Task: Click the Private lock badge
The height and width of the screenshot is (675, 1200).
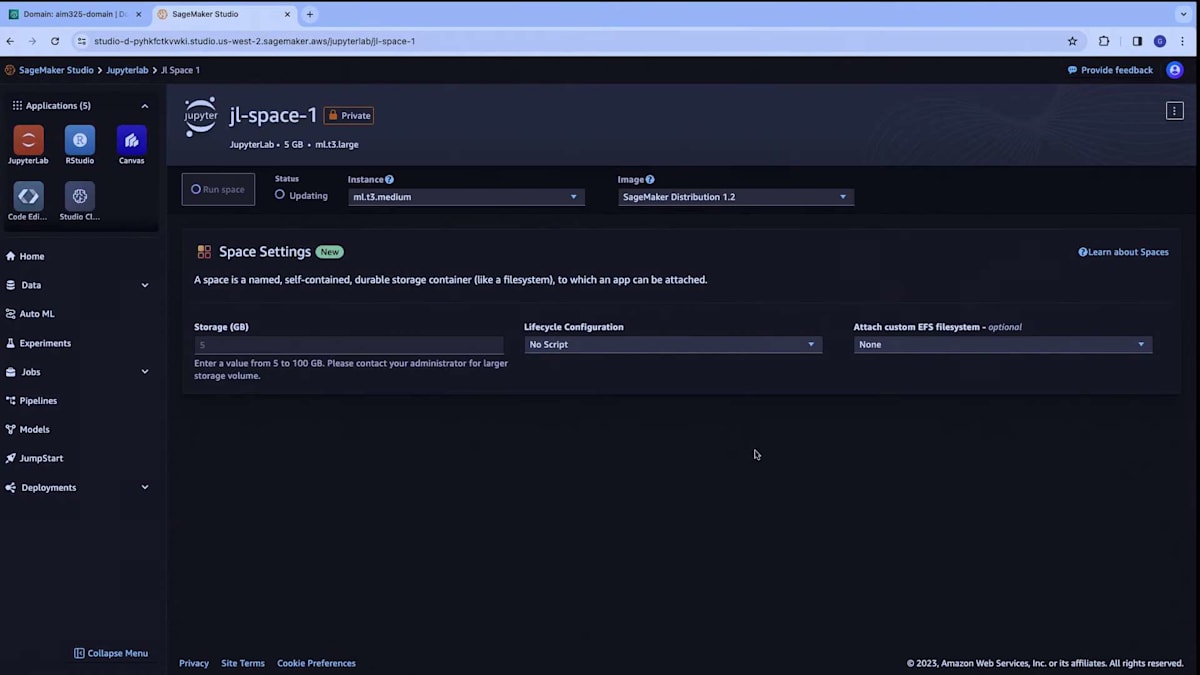Action: pyautogui.click(x=348, y=116)
